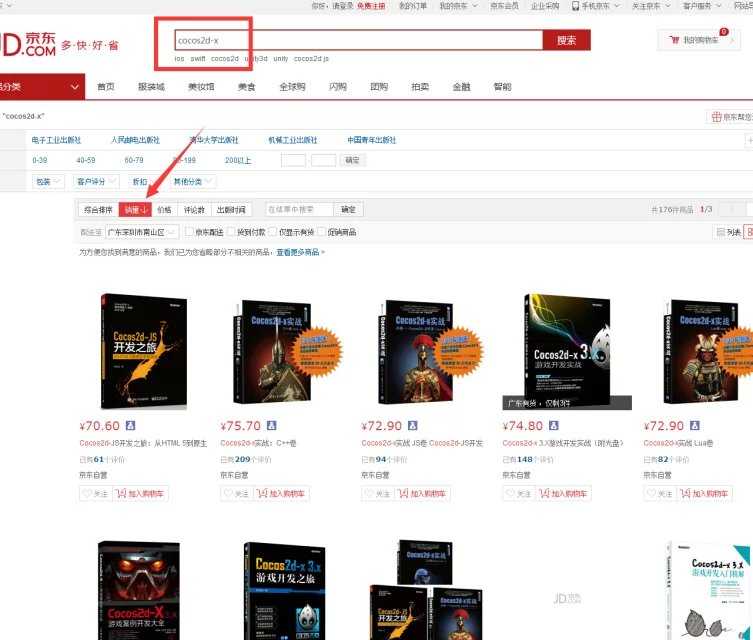Add Cocos2d-x 3.X游戏开发实战 to cart
The image size is (753, 640).
click(563, 494)
